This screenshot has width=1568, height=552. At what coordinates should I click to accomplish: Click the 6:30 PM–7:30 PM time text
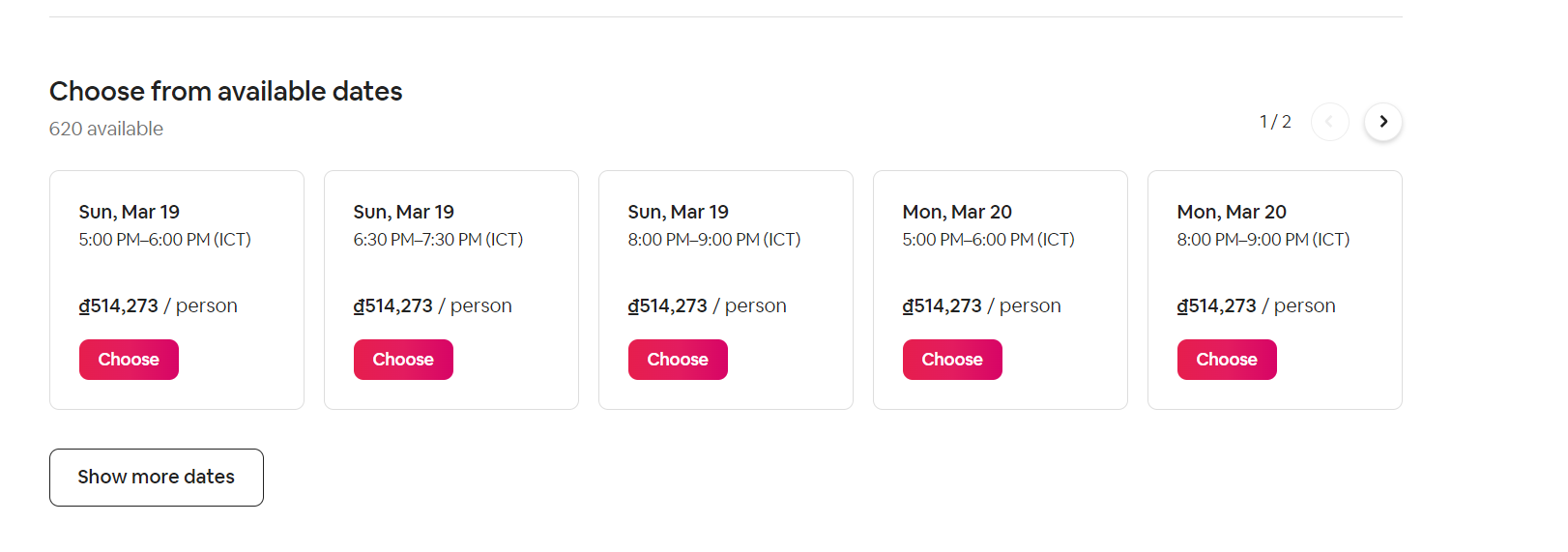[x=438, y=240]
